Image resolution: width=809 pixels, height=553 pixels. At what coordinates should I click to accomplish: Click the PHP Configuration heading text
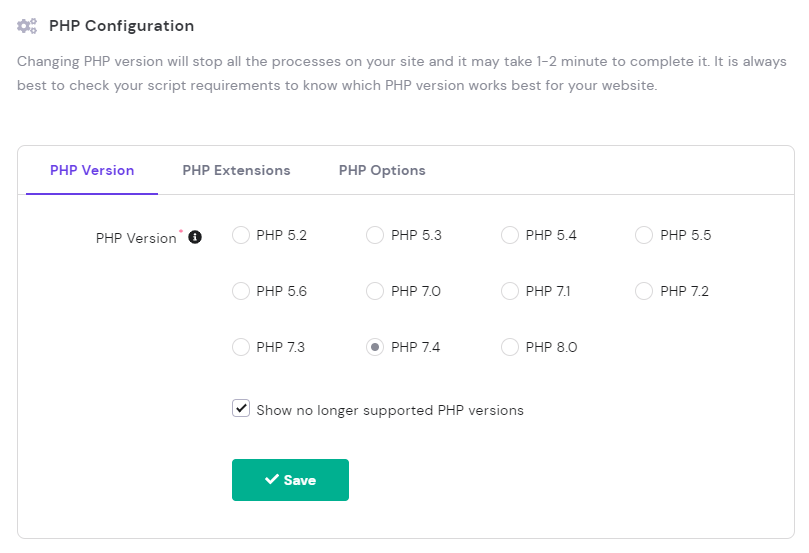pos(121,26)
